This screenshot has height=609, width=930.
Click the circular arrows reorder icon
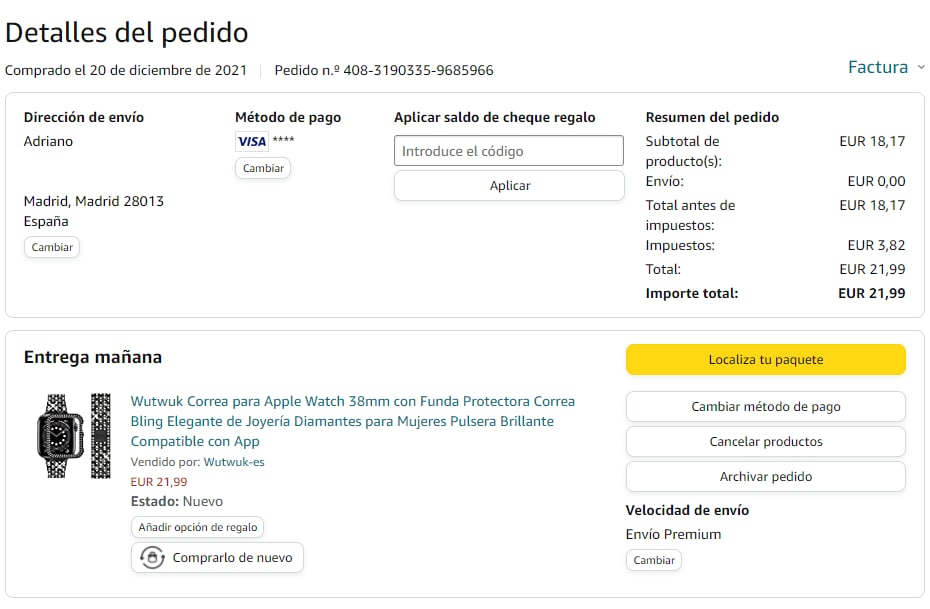click(152, 558)
